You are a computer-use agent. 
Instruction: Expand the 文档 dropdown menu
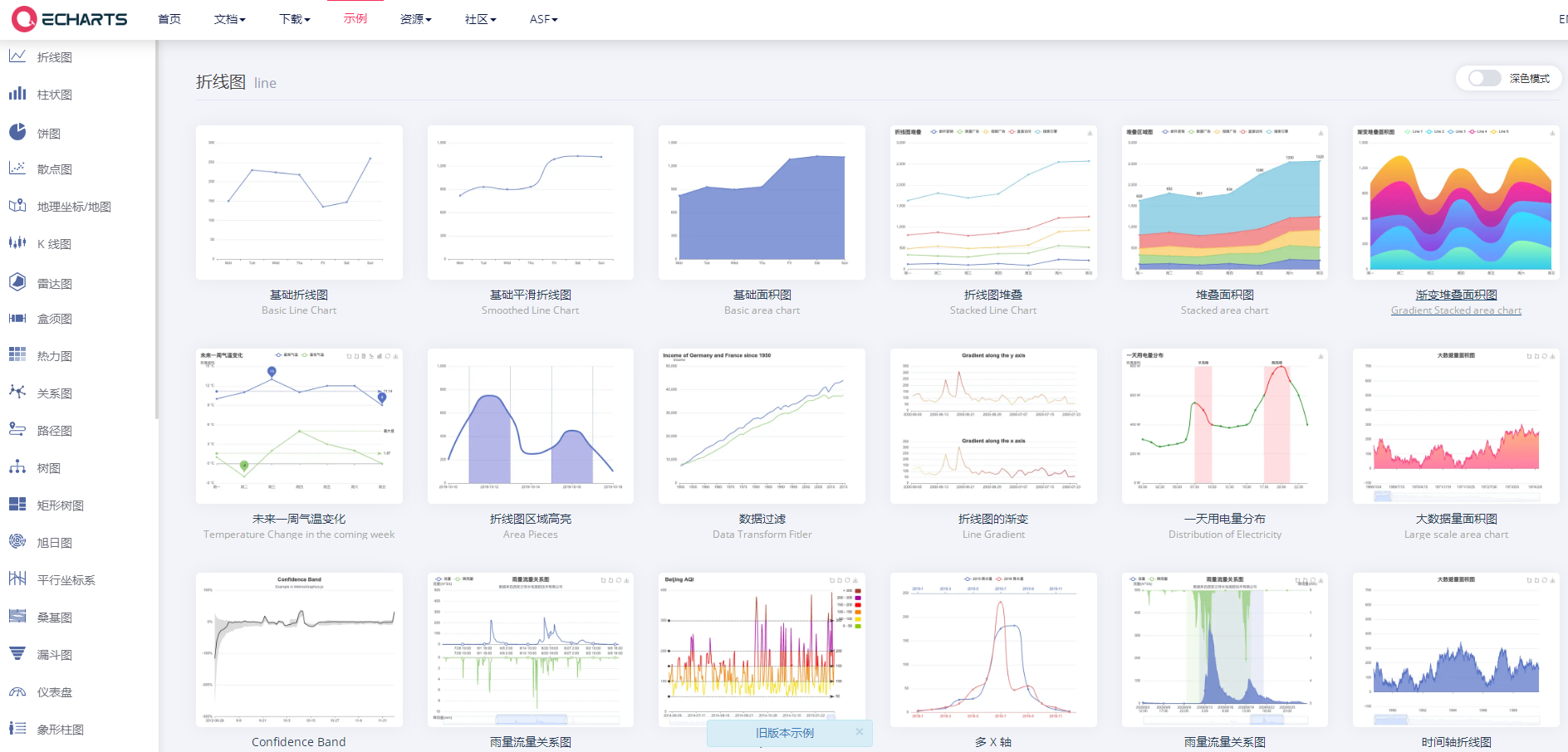tap(229, 19)
